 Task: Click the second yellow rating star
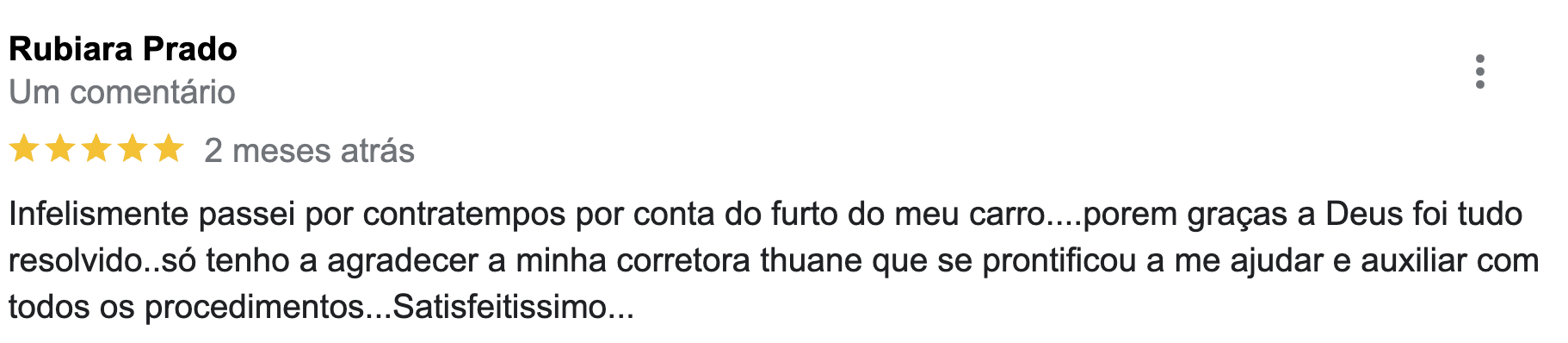(x=60, y=149)
